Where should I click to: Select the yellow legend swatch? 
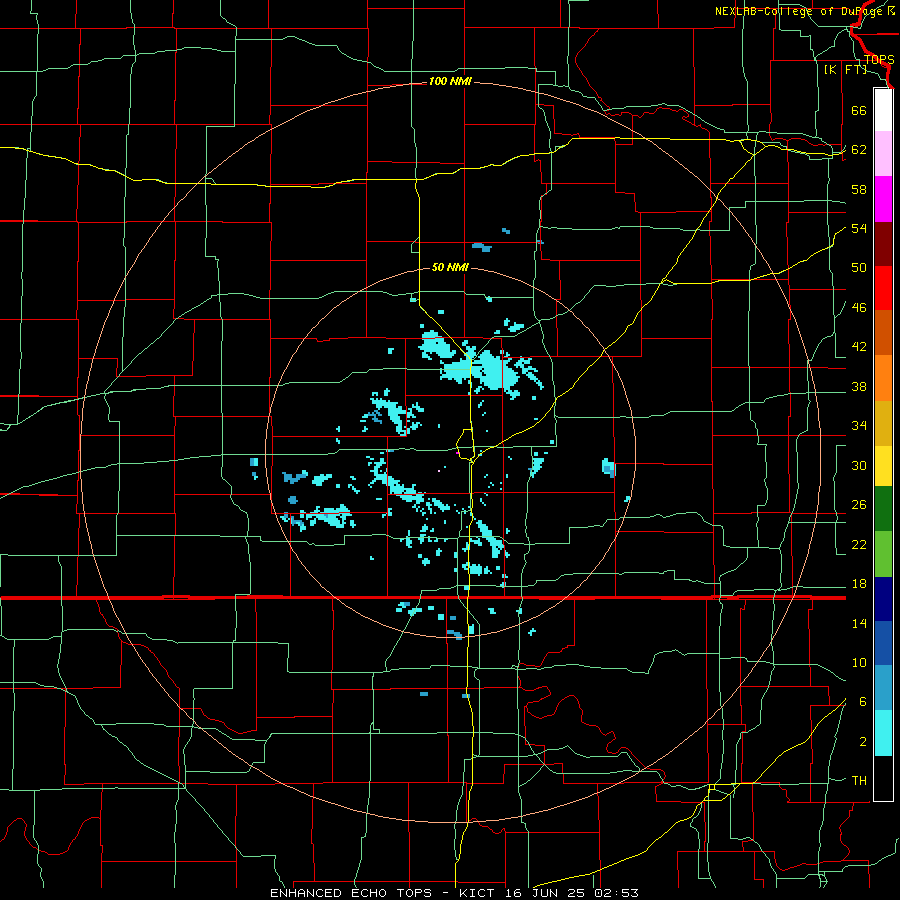pyautogui.click(x=883, y=465)
